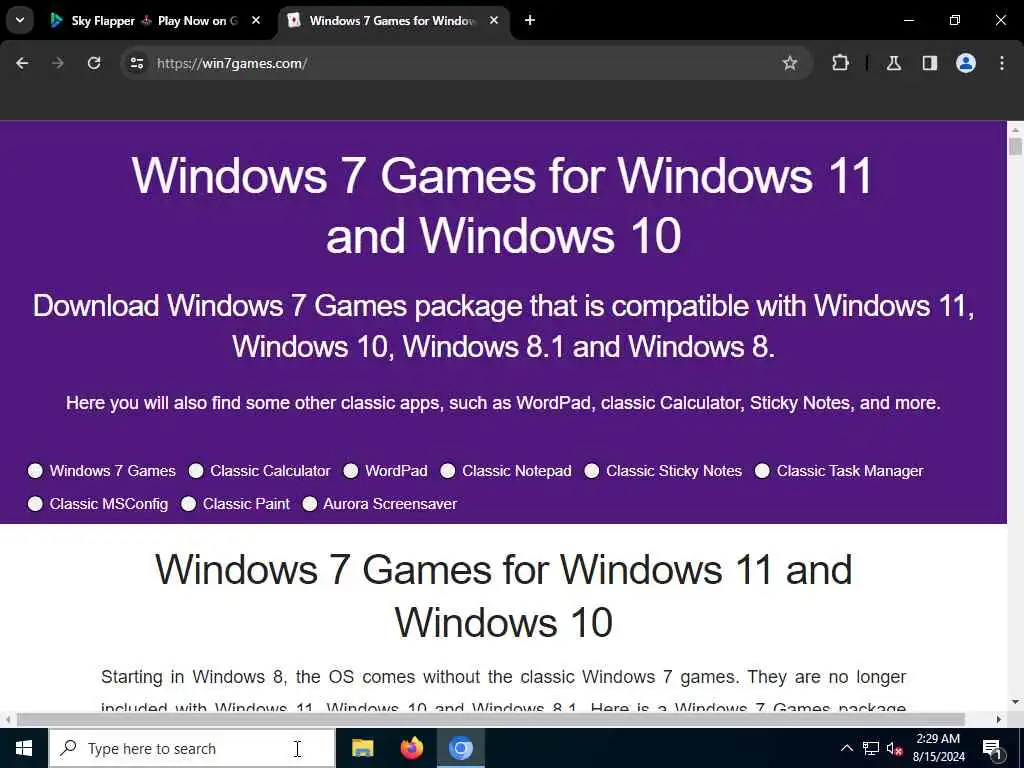Open the Classic MSConfig link
This screenshot has width=1024, height=768.
108,504
